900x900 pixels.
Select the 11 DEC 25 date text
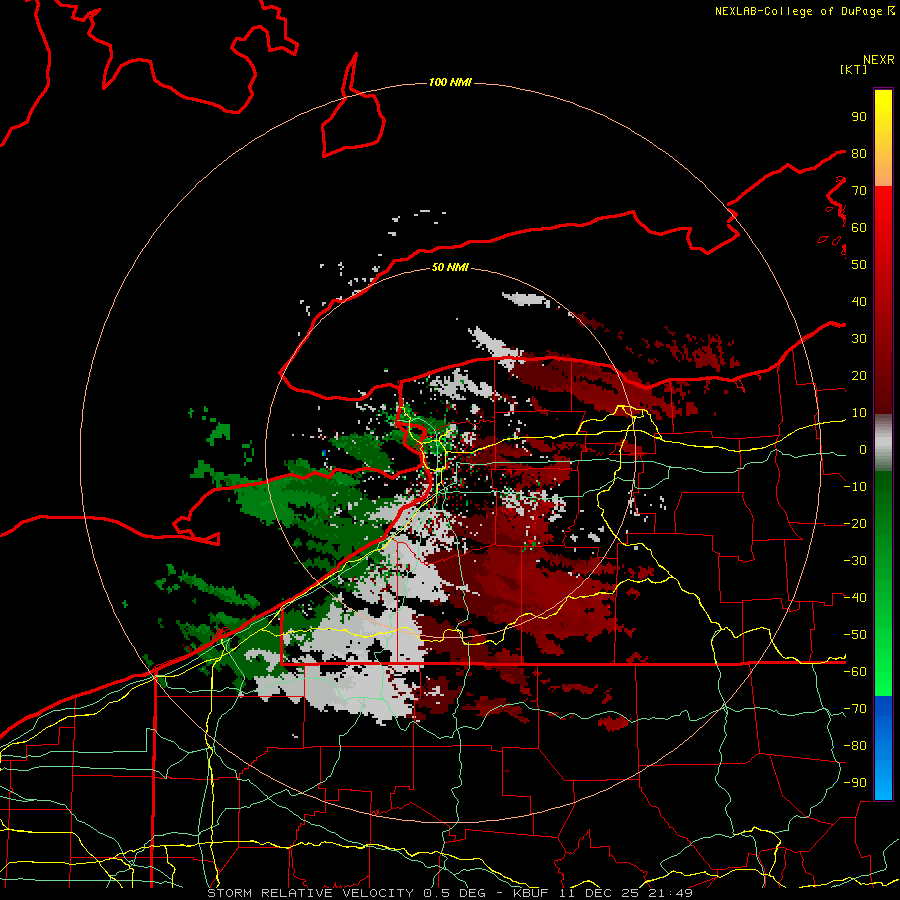(x=598, y=893)
